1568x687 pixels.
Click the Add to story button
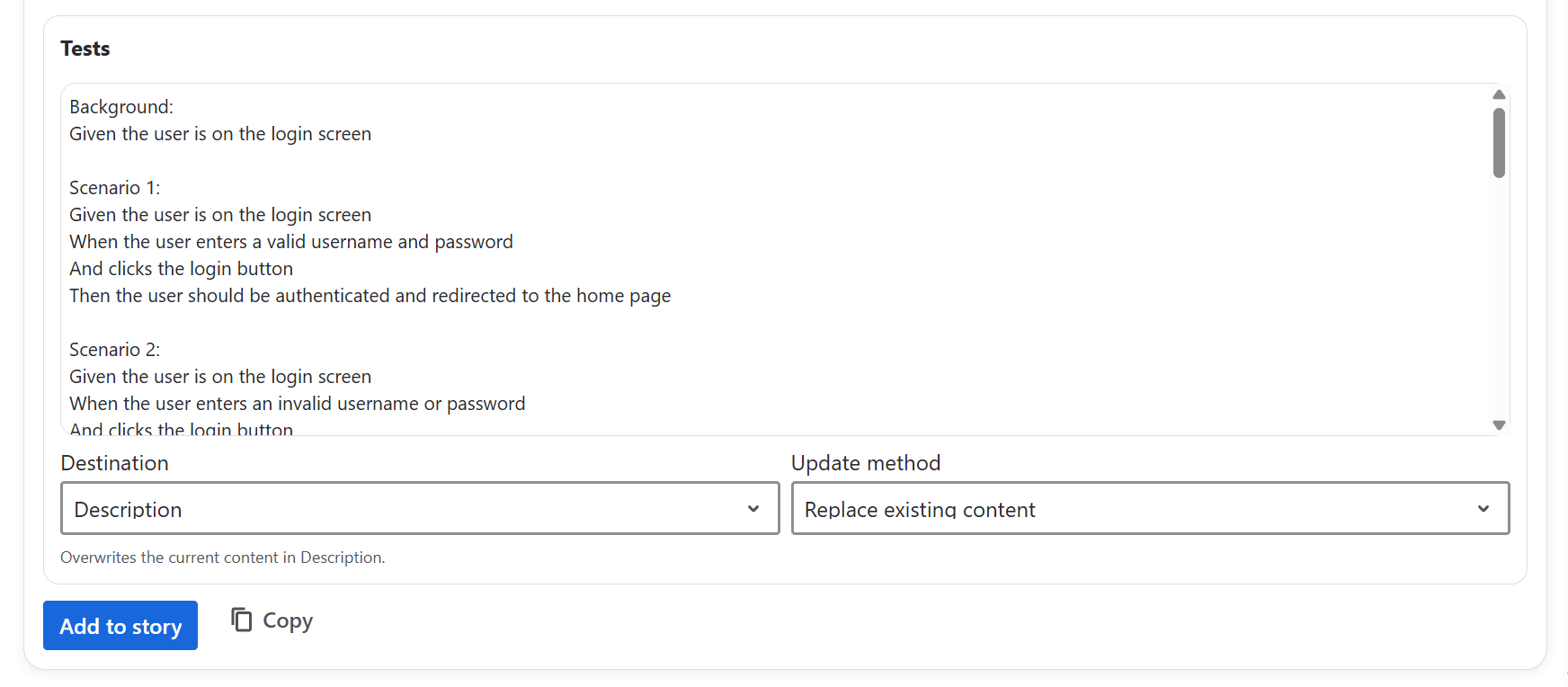[x=120, y=625]
